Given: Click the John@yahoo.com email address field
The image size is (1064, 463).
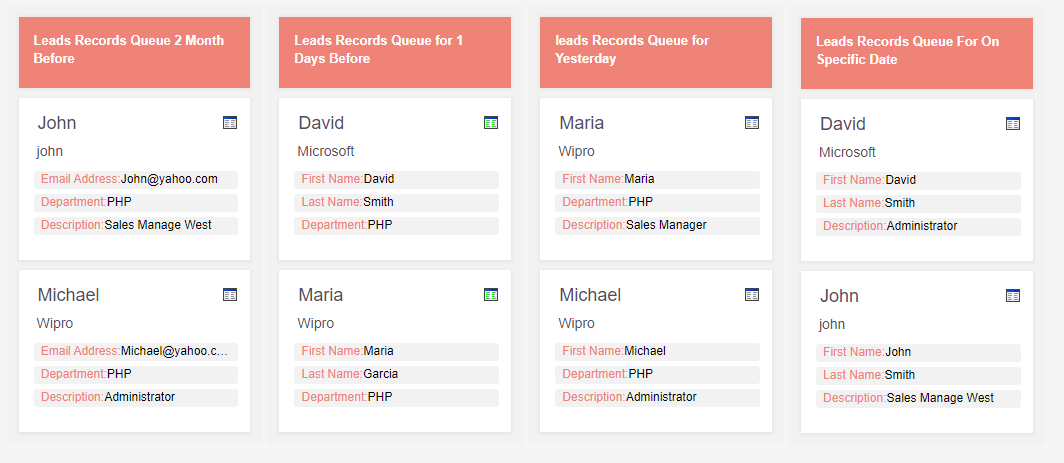Looking at the screenshot, I should pyautogui.click(x=136, y=179).
